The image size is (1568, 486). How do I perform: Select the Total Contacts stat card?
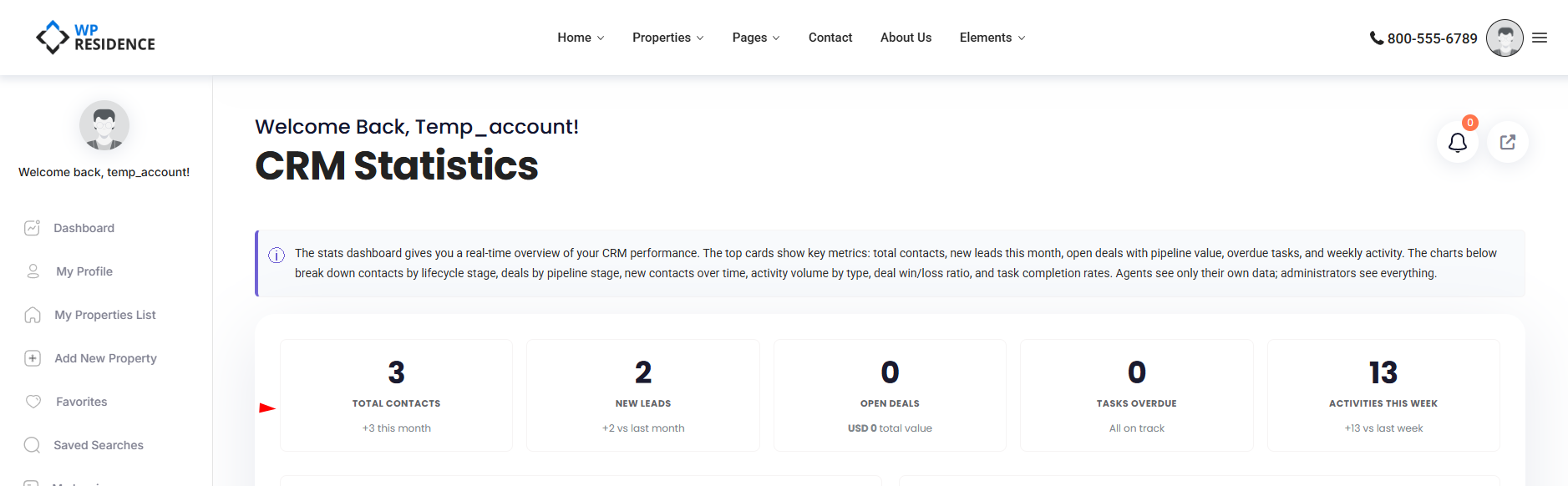[x=396, y=395]
